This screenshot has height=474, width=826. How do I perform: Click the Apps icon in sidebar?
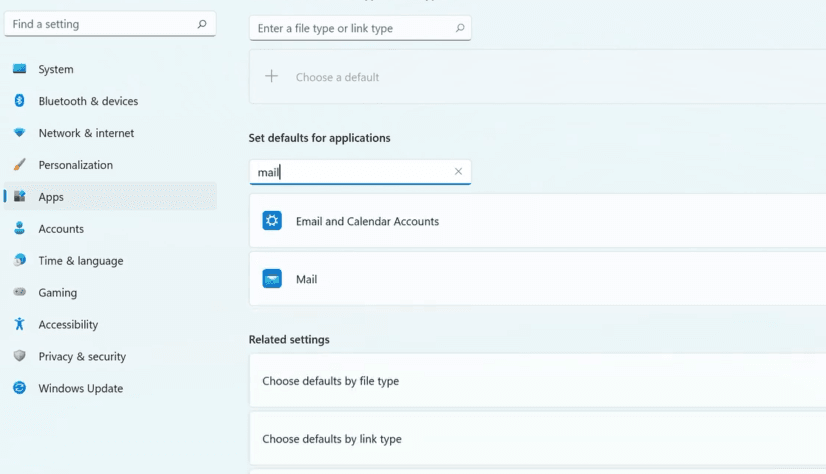(19, 196)
